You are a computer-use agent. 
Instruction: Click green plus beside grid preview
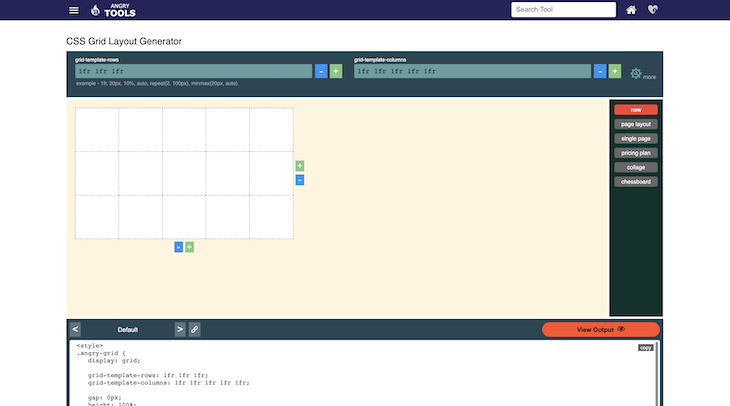(x=300, y=166)
